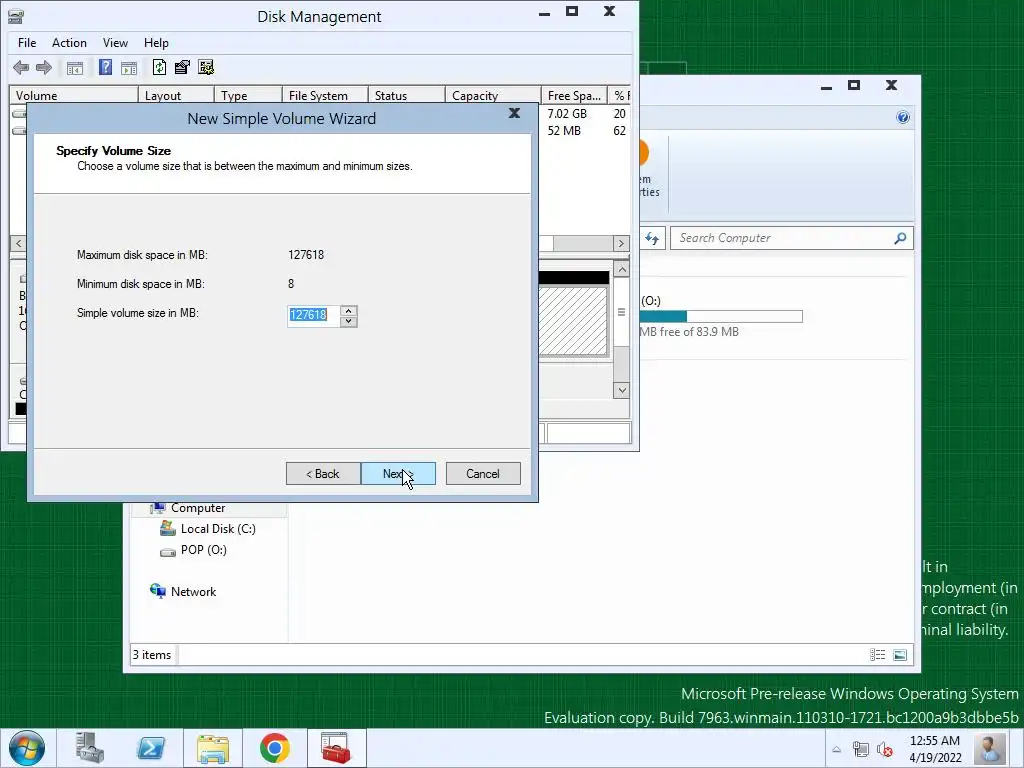Click the 52 MB free space cell
The width and height of the screenshot is (1024, 768).
[x=564, y=131]
